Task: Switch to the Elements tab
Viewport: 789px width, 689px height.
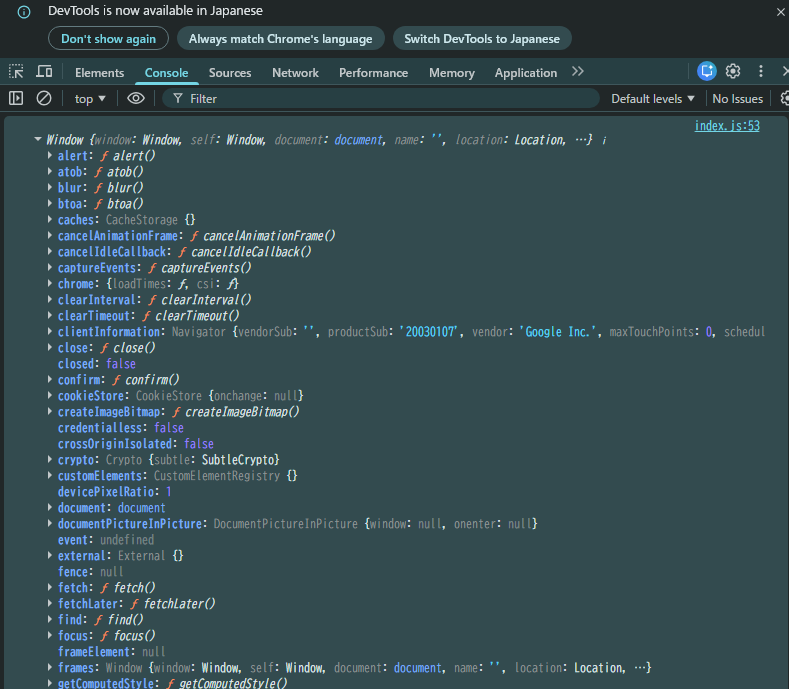Action: (x=100, y=73)
